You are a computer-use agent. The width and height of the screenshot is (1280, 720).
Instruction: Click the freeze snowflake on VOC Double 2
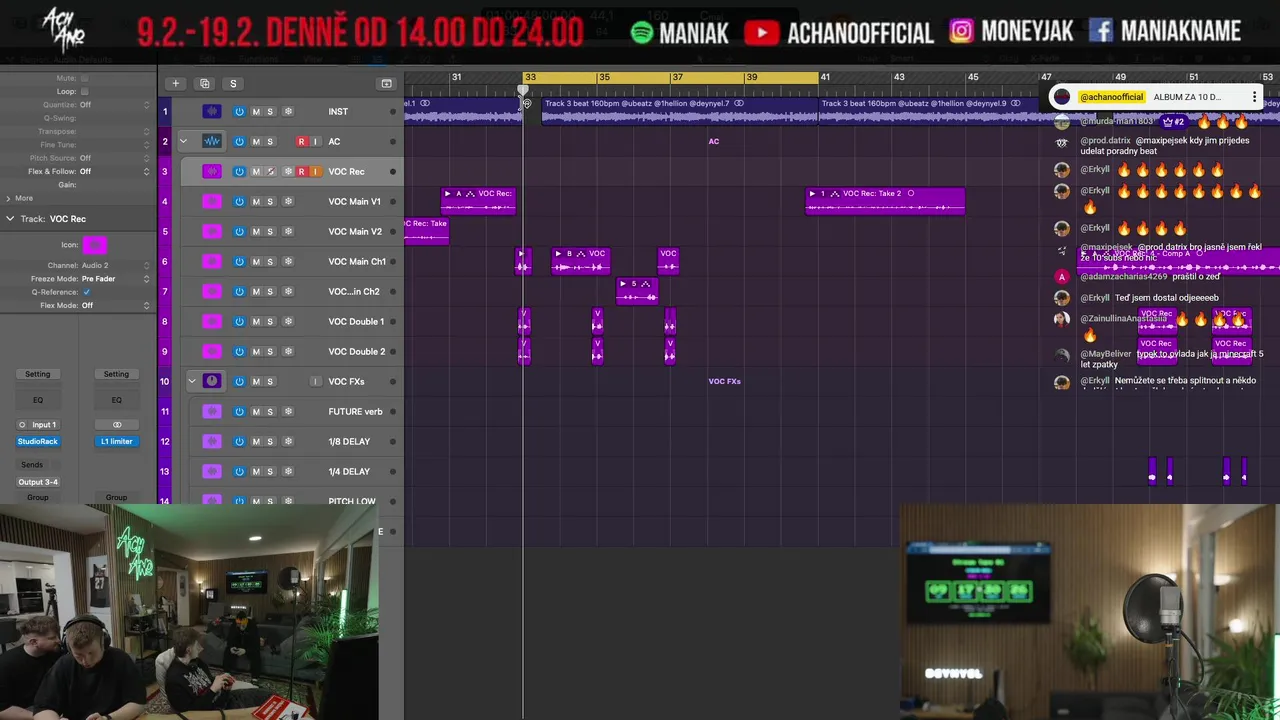click(288, 351)
